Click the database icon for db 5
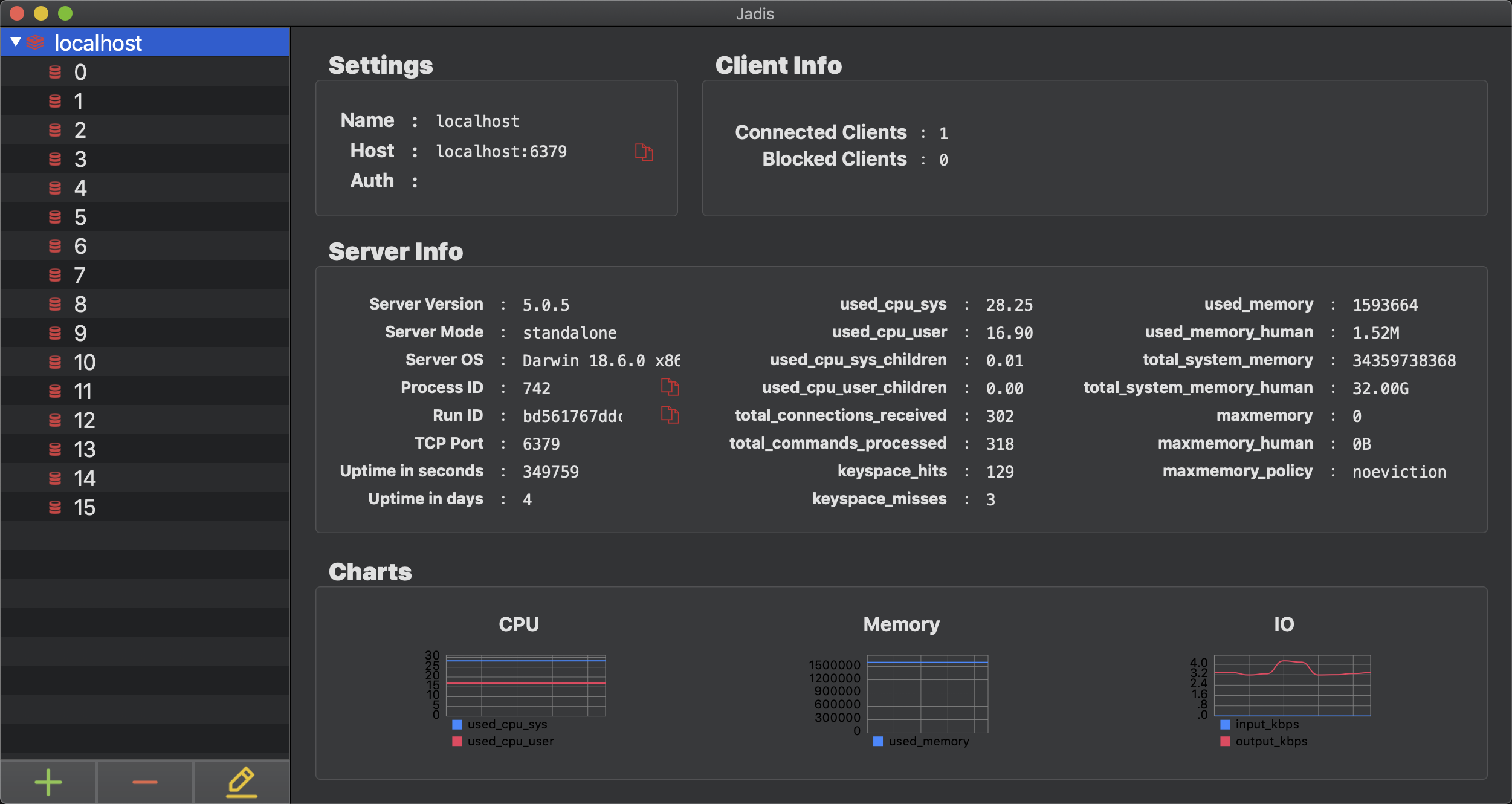The width and height of the screenshot is (1512, 804). point(55,217)
